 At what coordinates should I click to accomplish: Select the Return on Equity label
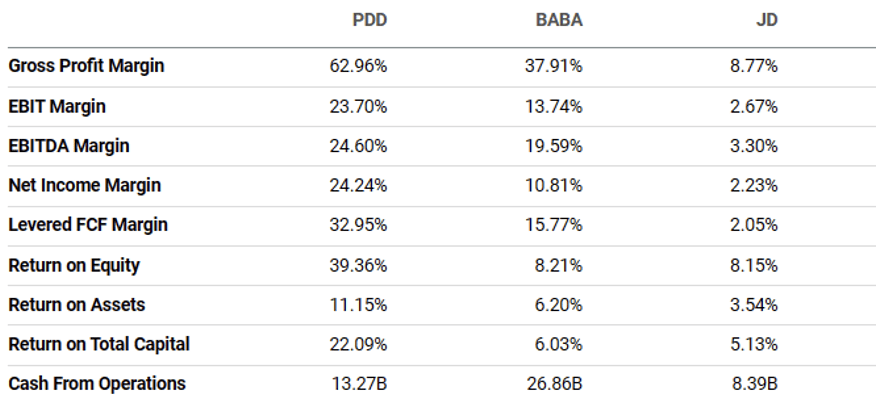pos(74,265)
